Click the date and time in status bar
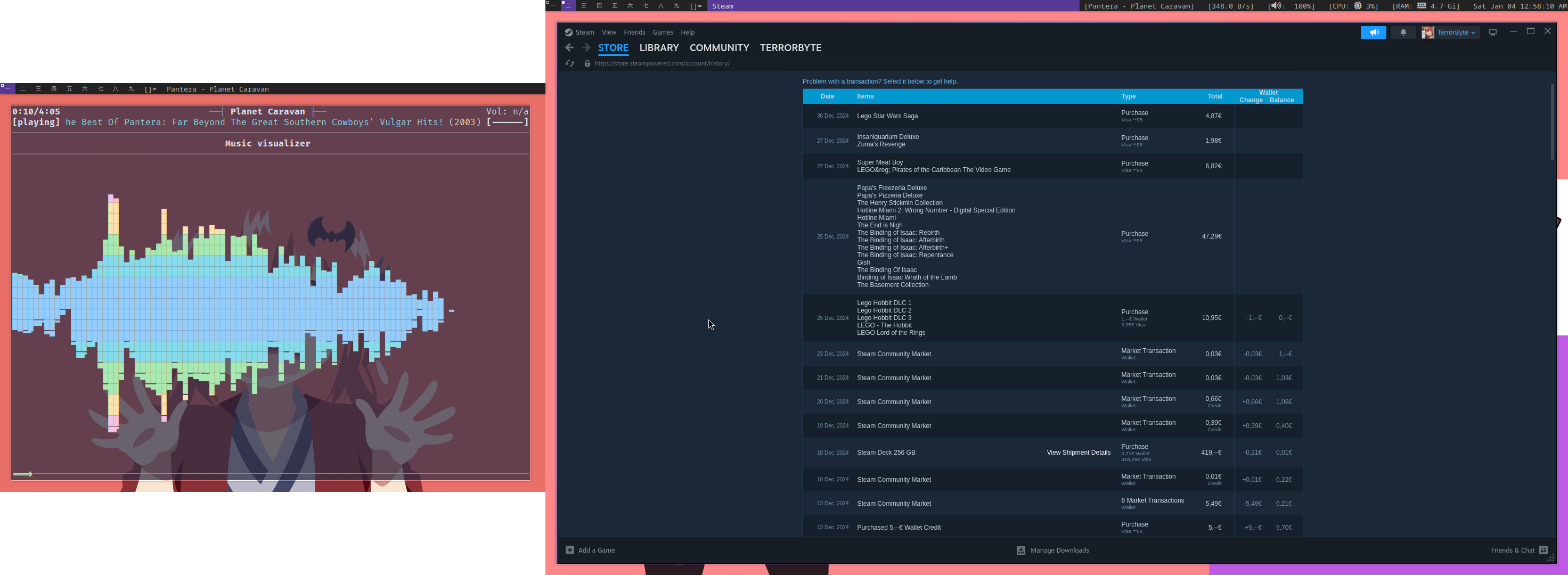Viewport: 1568px width, 575px height. coord(1521,6)
